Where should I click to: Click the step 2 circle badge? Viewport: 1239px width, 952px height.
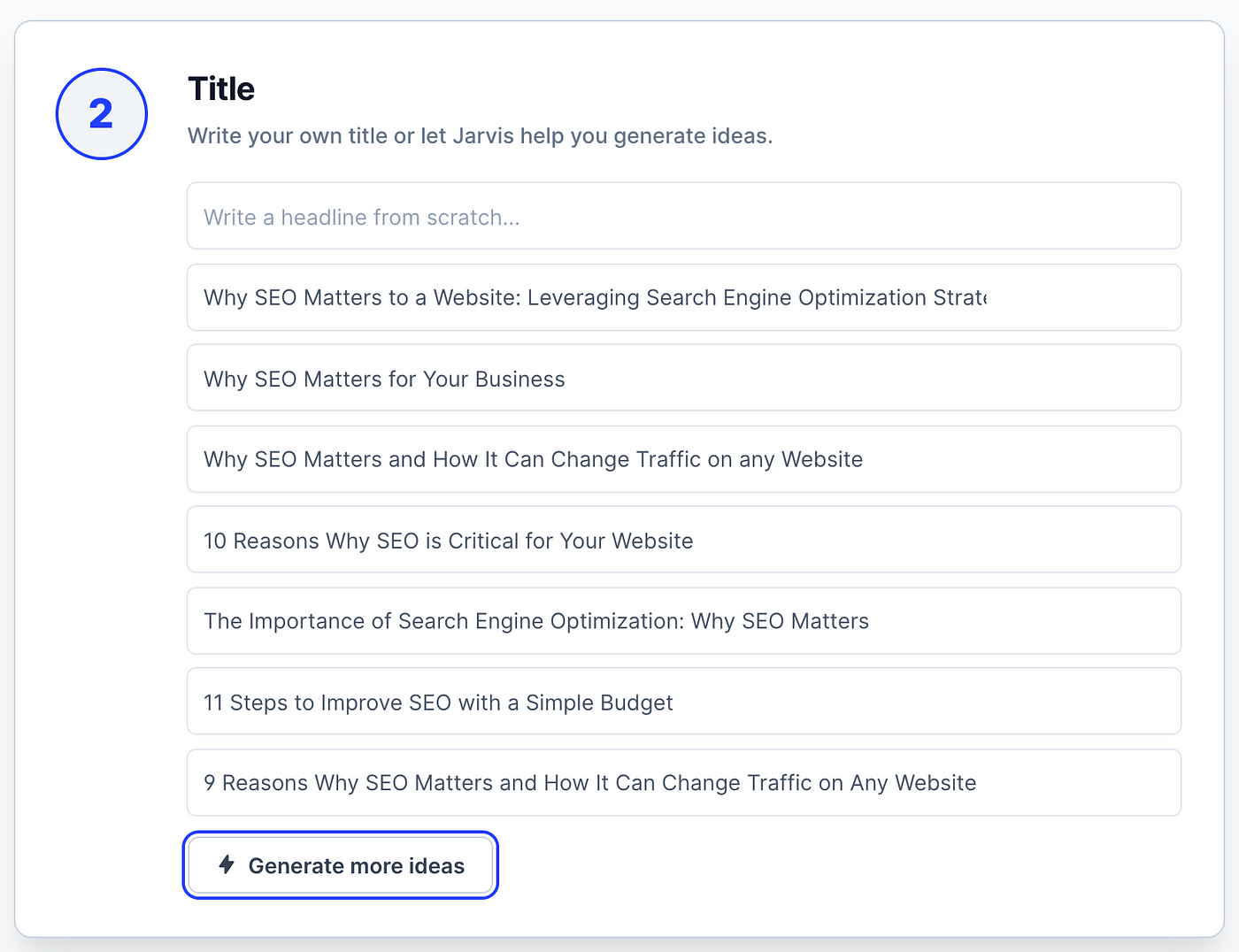tap(102, 114)
